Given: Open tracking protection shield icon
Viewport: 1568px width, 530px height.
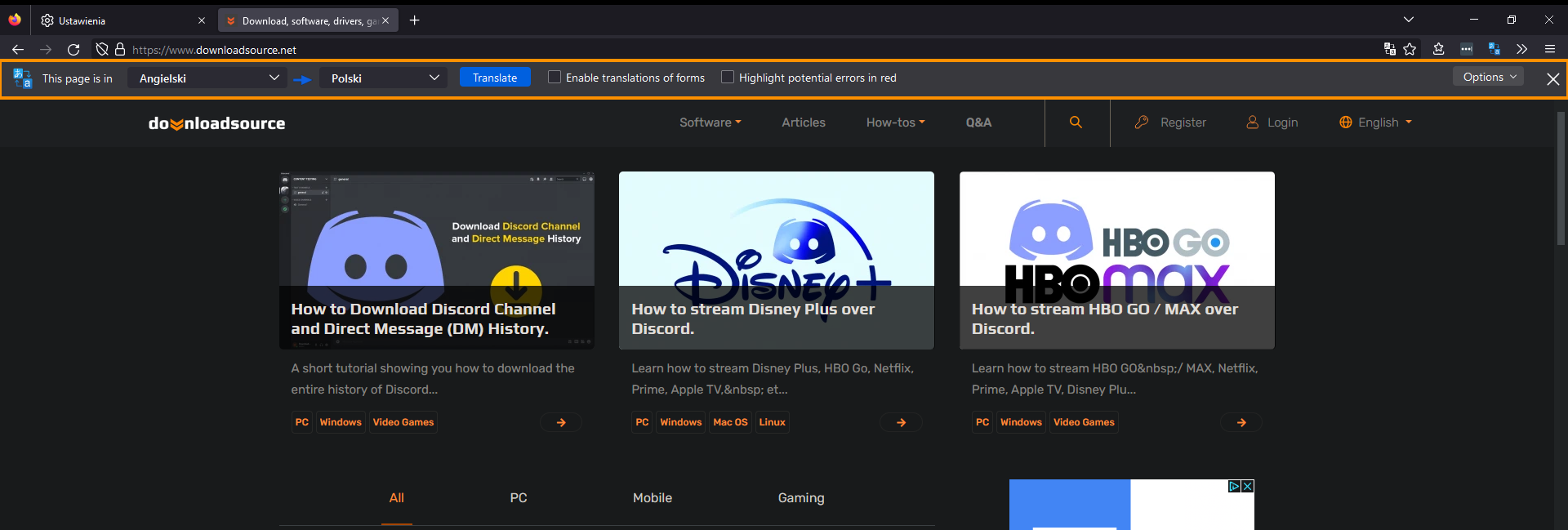Looking at the screenshot, I should click(x=102, y=49).
